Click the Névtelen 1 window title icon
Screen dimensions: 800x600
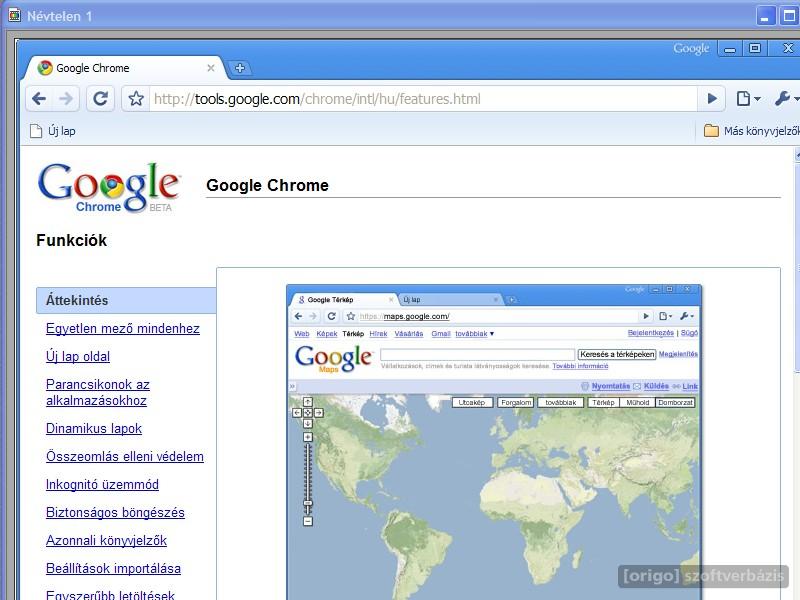pos(14,16)
